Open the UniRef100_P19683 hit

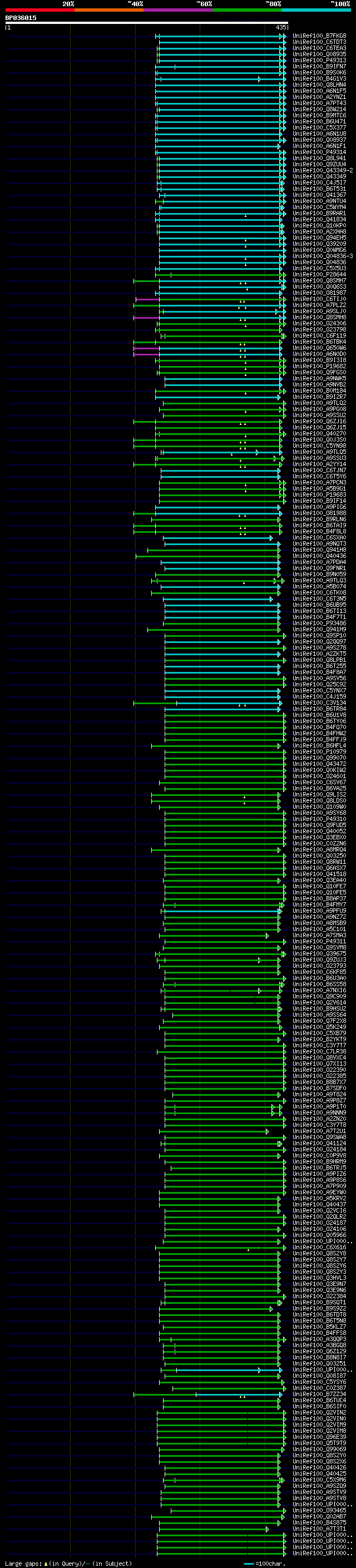tap(319, 495)
